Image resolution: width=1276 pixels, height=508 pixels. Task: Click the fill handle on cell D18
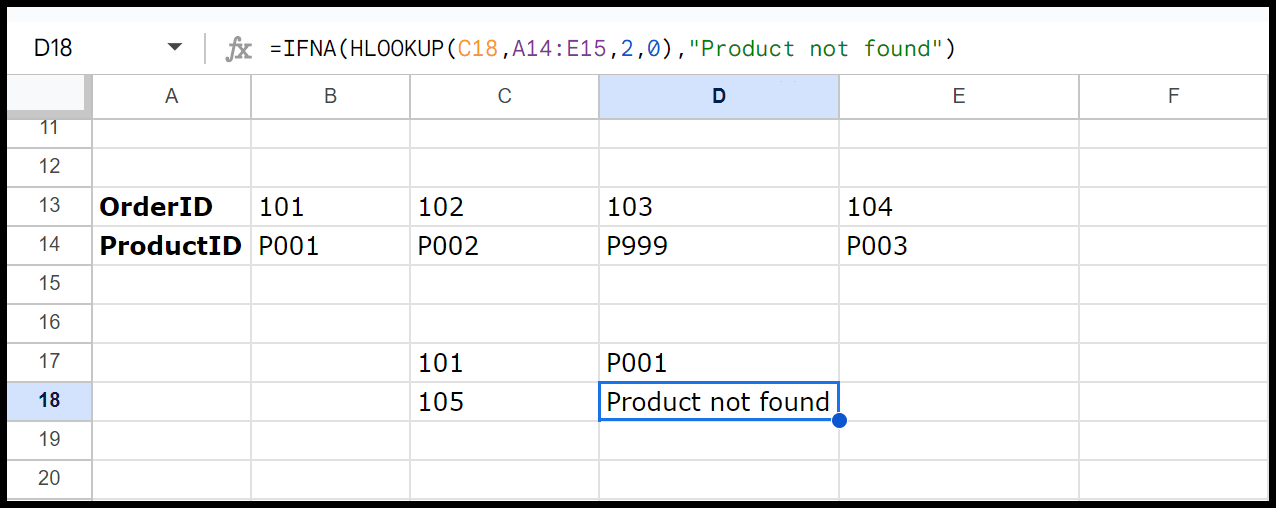click(839, 421)
